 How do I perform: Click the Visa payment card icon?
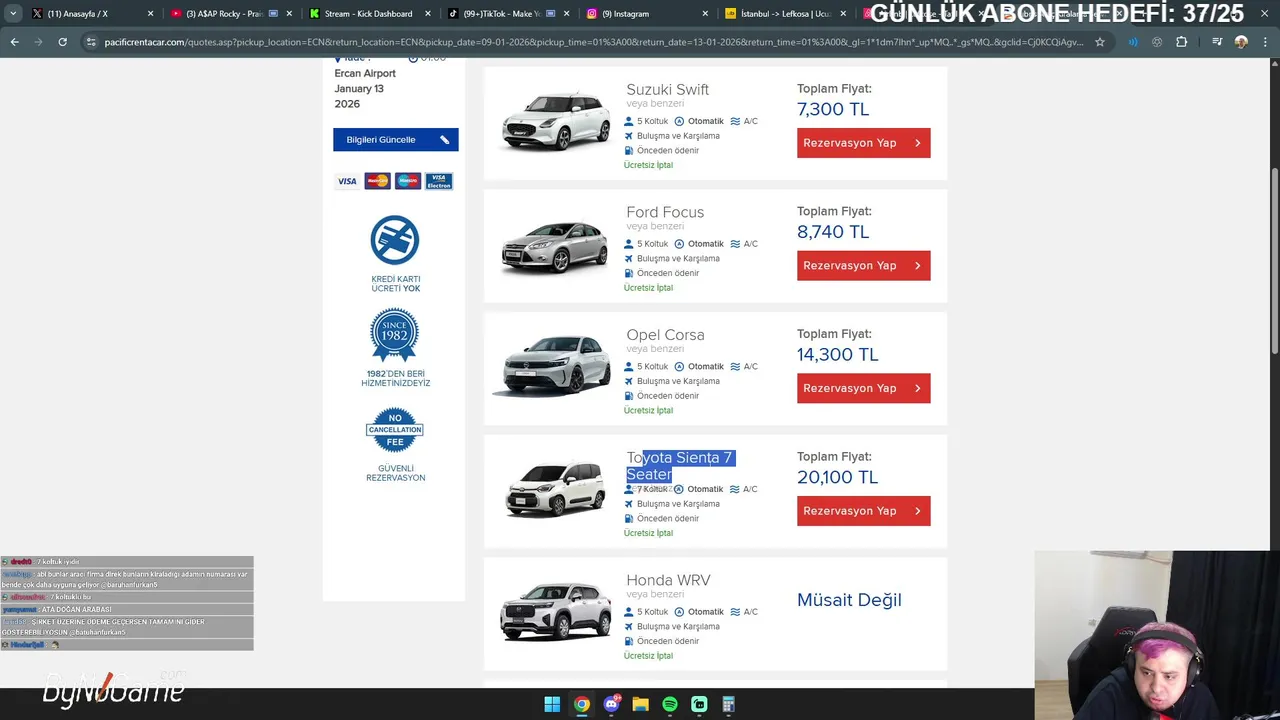[347, 181]
